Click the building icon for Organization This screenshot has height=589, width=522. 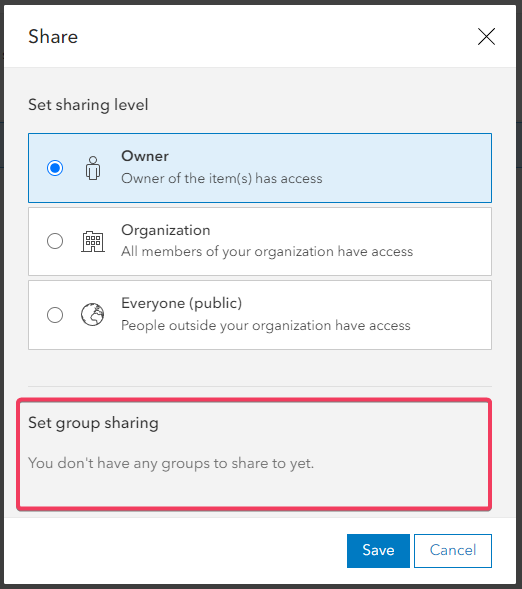point(93,242)
